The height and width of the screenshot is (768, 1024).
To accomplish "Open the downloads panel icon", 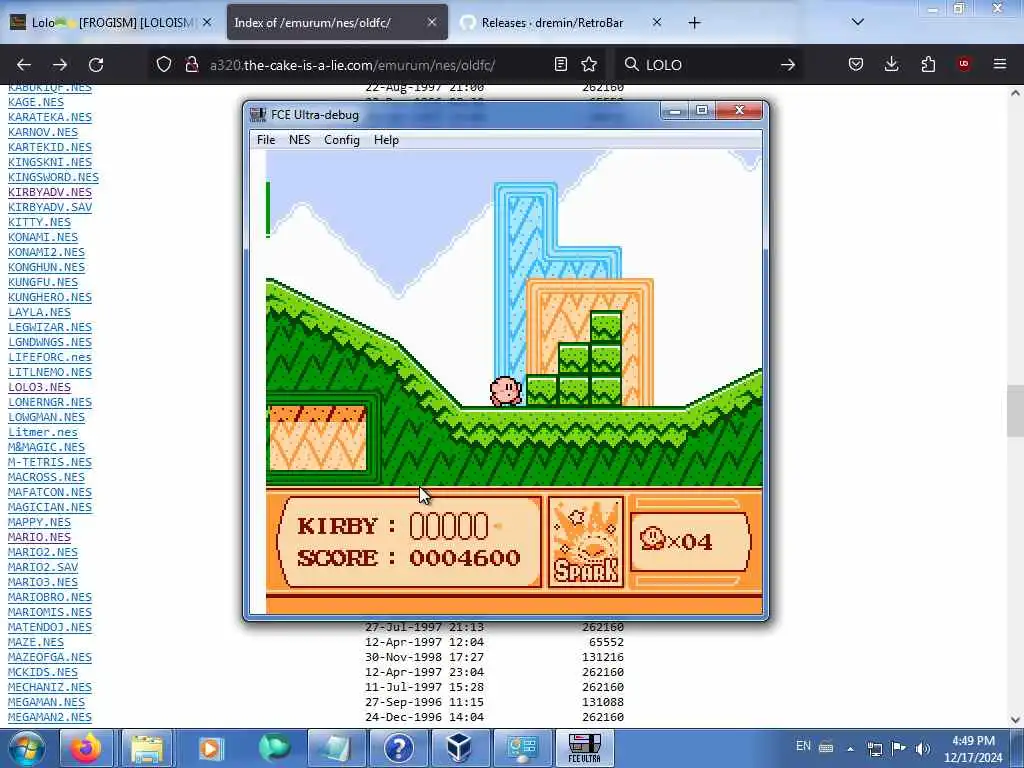I will (x=891, y=64).
